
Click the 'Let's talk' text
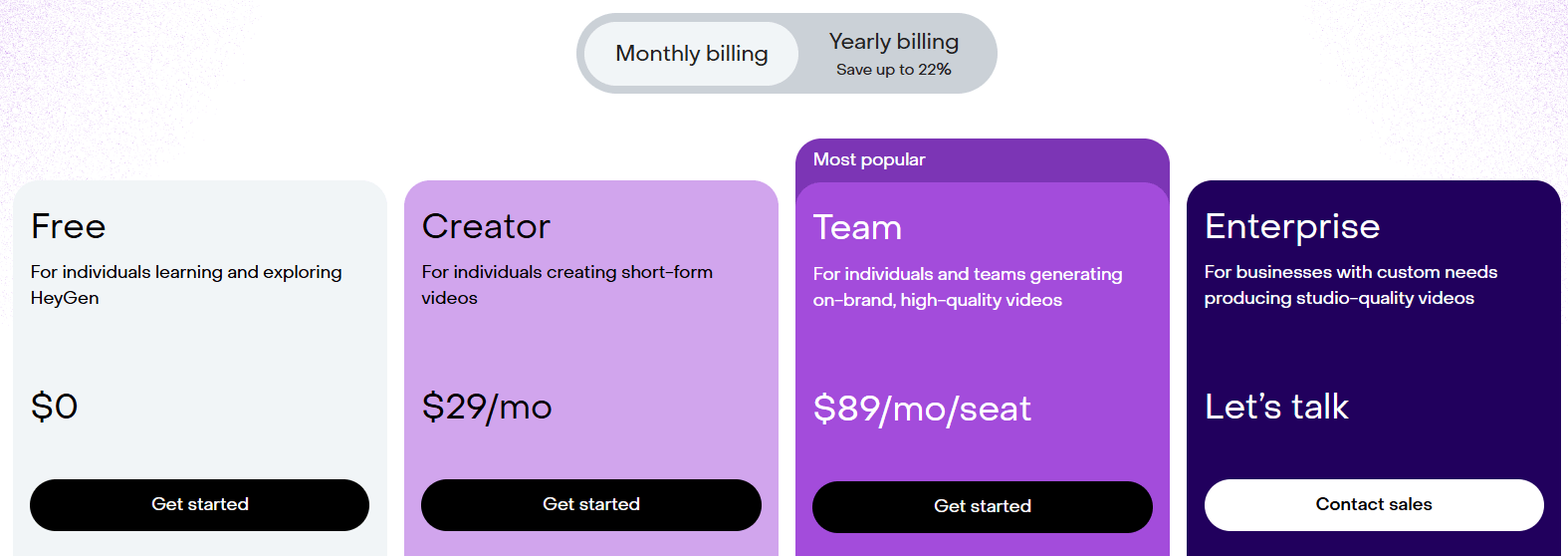tap(1275, 407)
